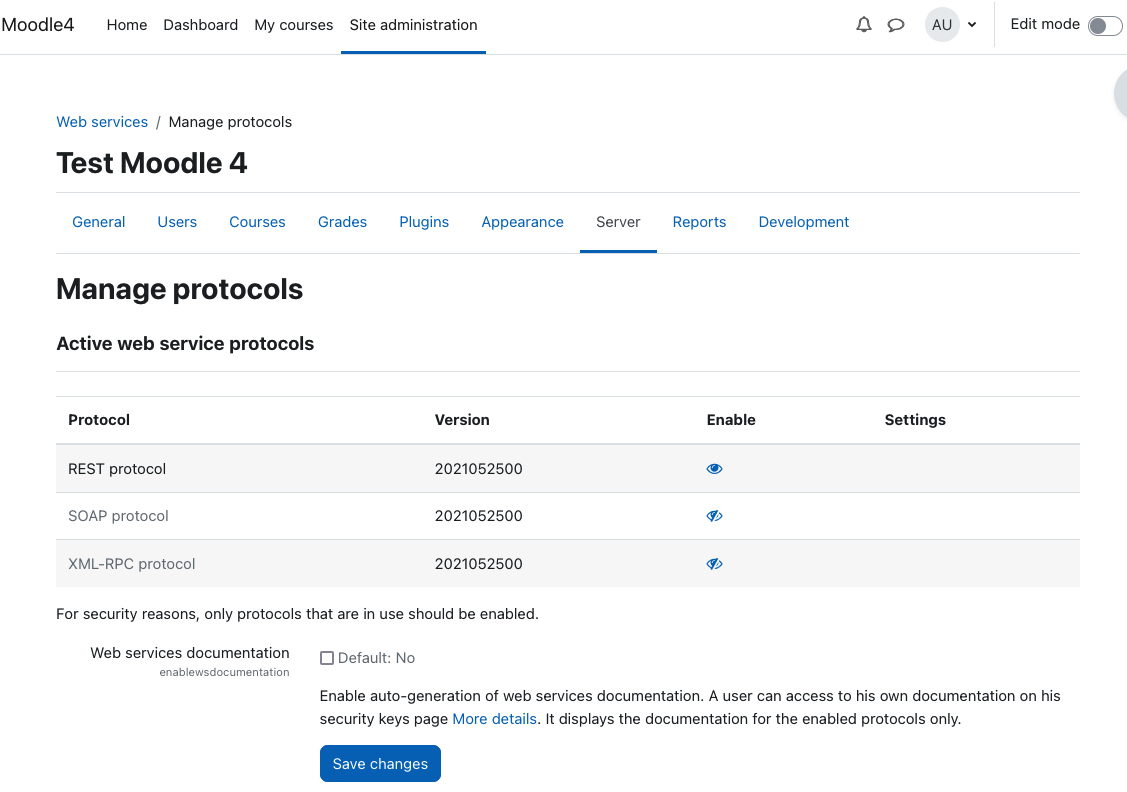Select the Site administration menu item
Screen dimensions: 1127x792
[x=413, y=25]
